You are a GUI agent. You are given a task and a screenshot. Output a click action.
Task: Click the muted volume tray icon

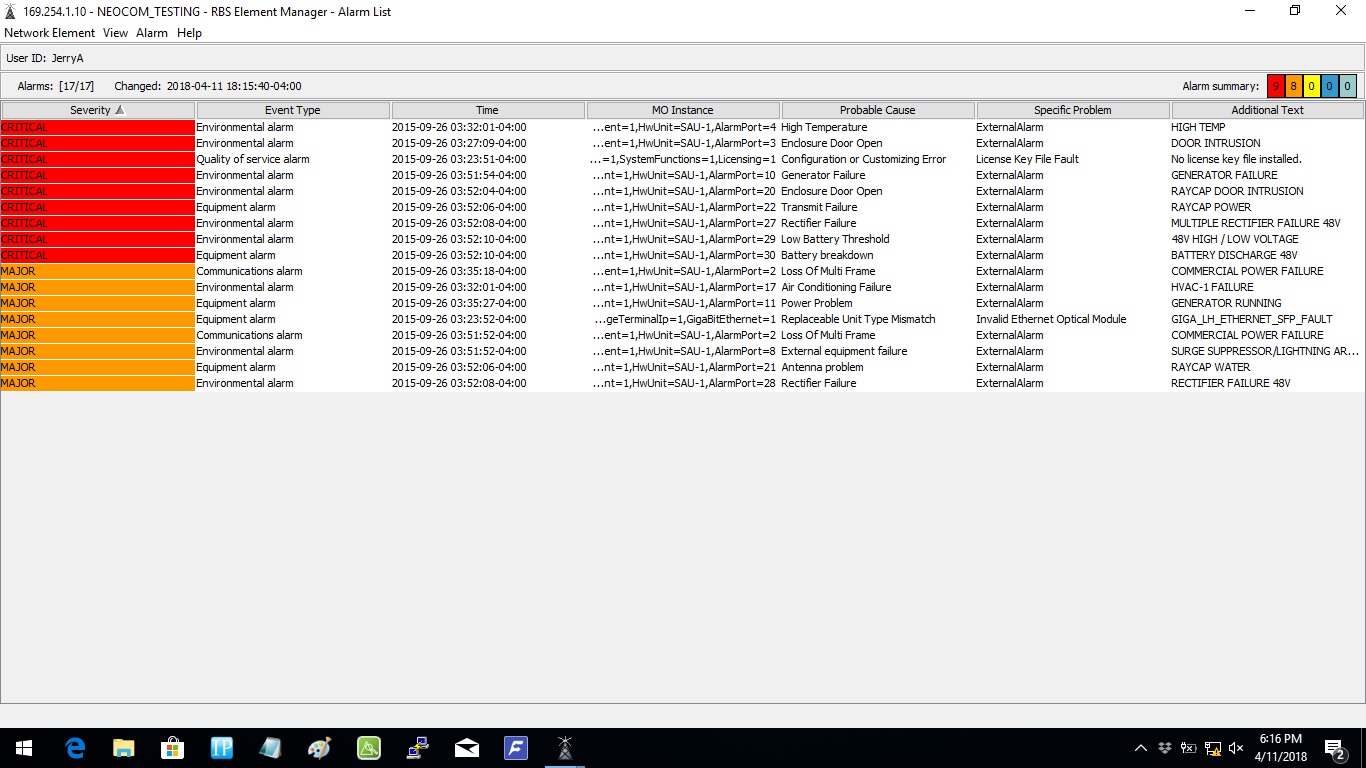1237,748
